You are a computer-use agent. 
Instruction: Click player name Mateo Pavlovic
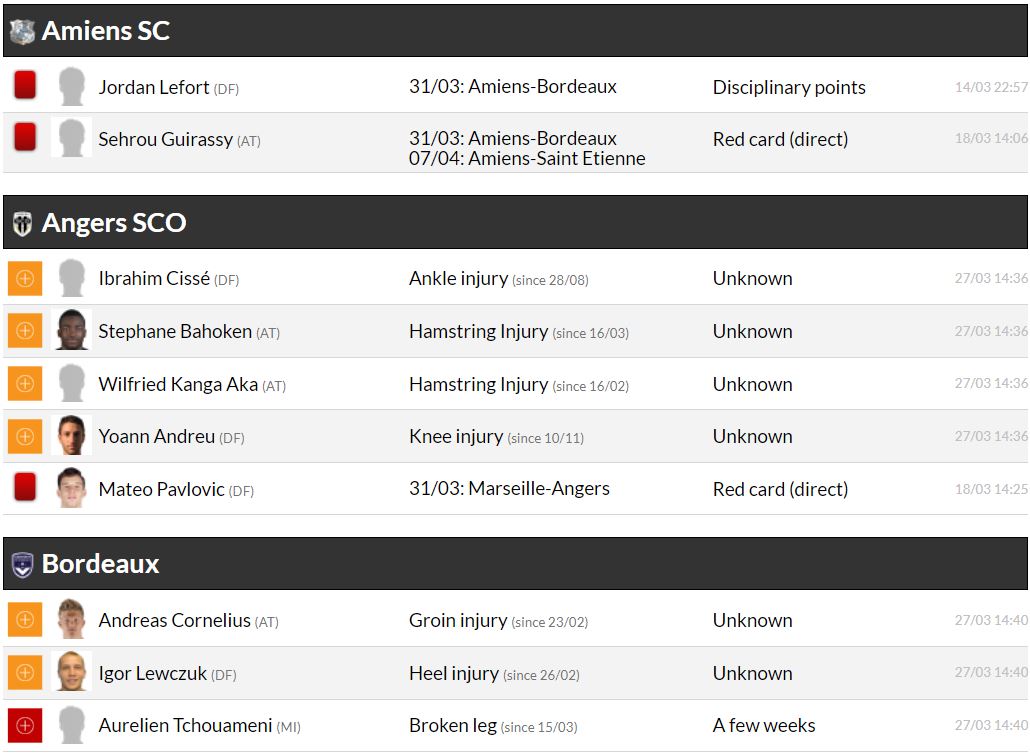pyautogui.click(x=161, y=489)
